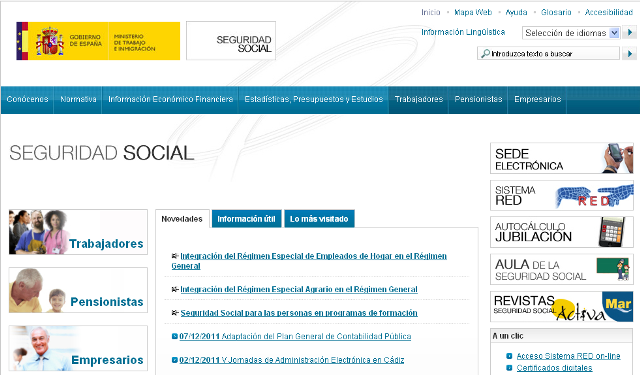The image size is (640, 375).
Task: Switch to the Información útil tab
Action: tap(247, 219)
